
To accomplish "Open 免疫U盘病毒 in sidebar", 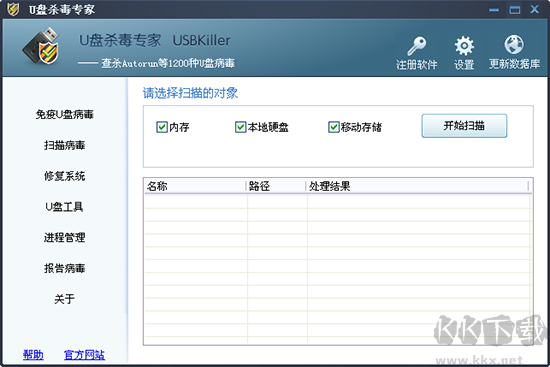I will point(65,114).
